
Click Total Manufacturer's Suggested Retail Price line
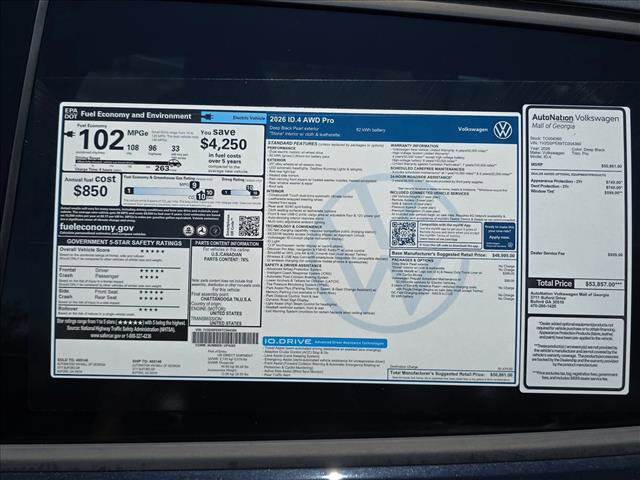pos(451,374)
